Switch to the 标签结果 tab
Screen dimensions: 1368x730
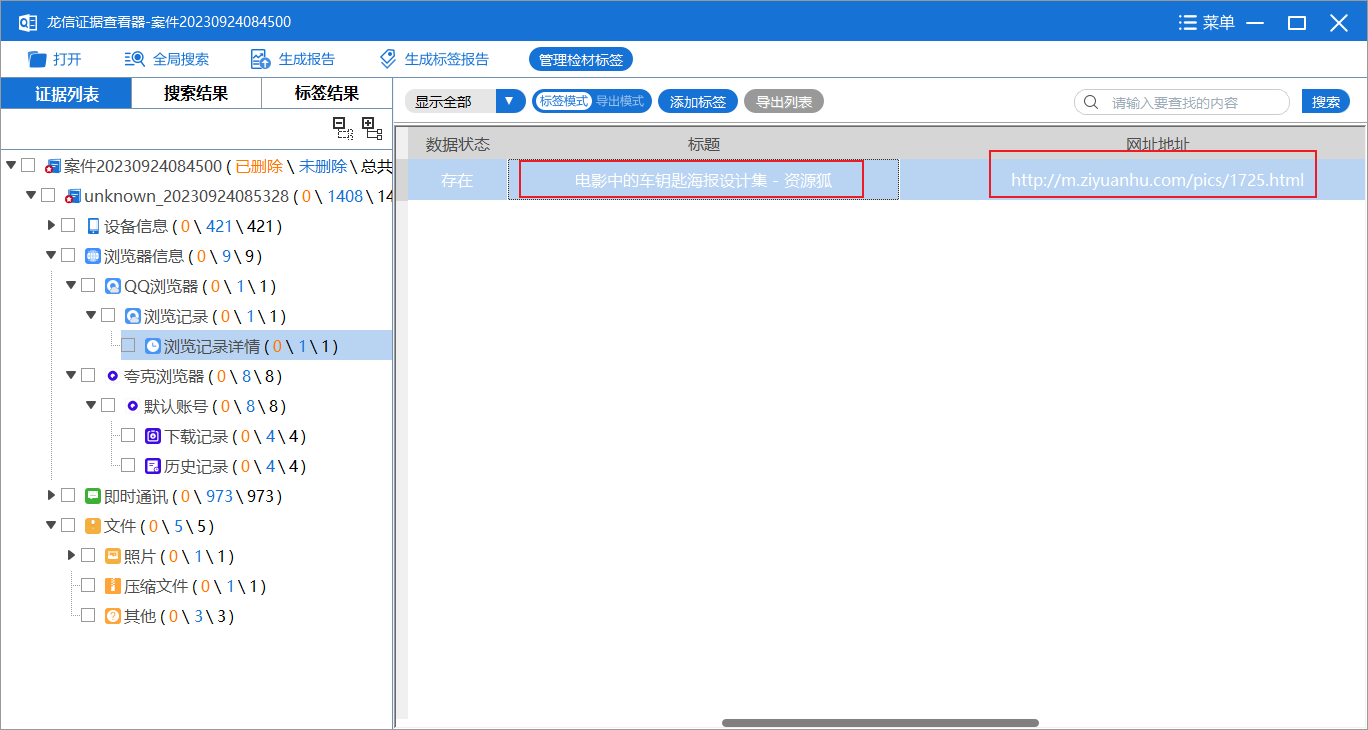click(326, 94)
